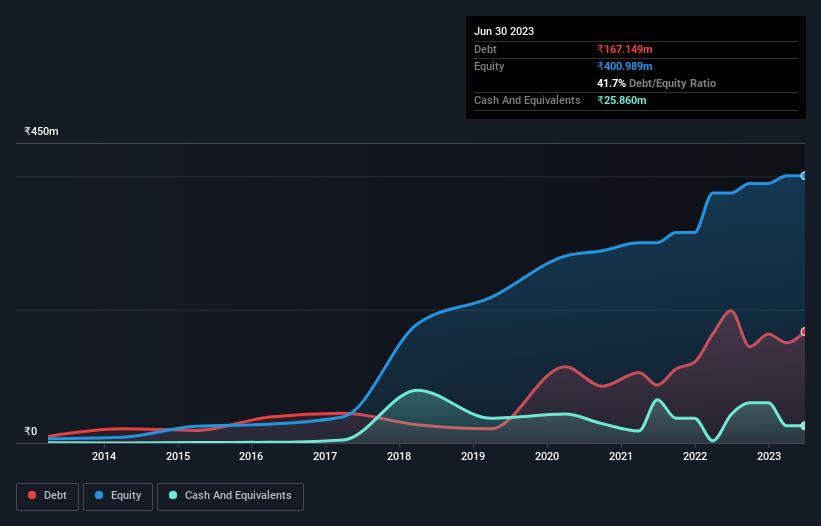Toggle Cash And Equivalents legend button
Image resolution: width=821 pixels, height=526 pixels.
[230, 496]
